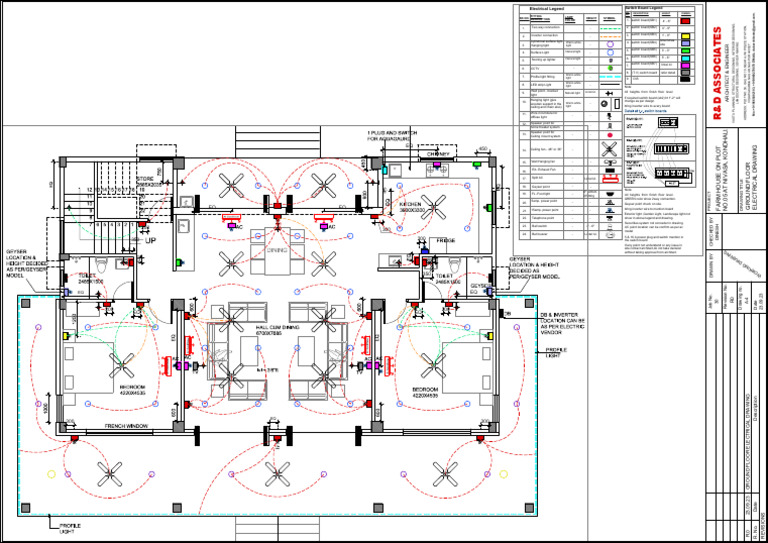This screenshot has width=768, height=543.
Task: Click the ceiling fan symbol in the kitchen
Action: click(x=433, y=207)
